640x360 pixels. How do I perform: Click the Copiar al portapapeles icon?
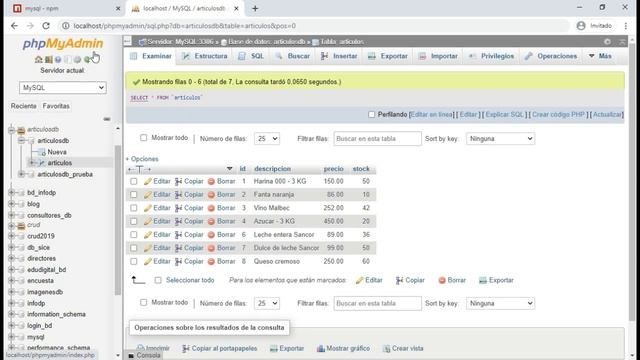(186, 348)
